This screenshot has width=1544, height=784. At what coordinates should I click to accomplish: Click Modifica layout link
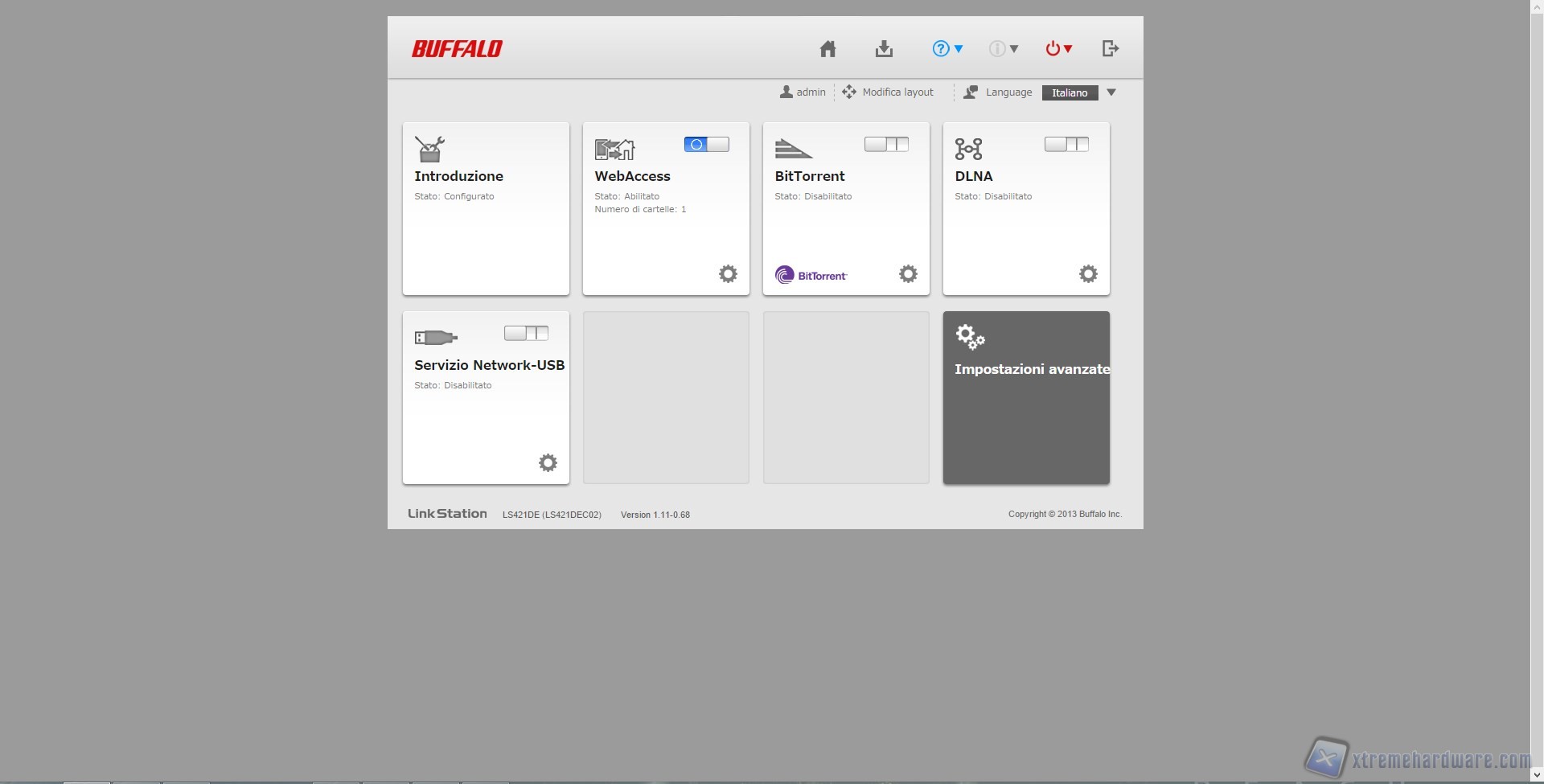pos(888,92)
